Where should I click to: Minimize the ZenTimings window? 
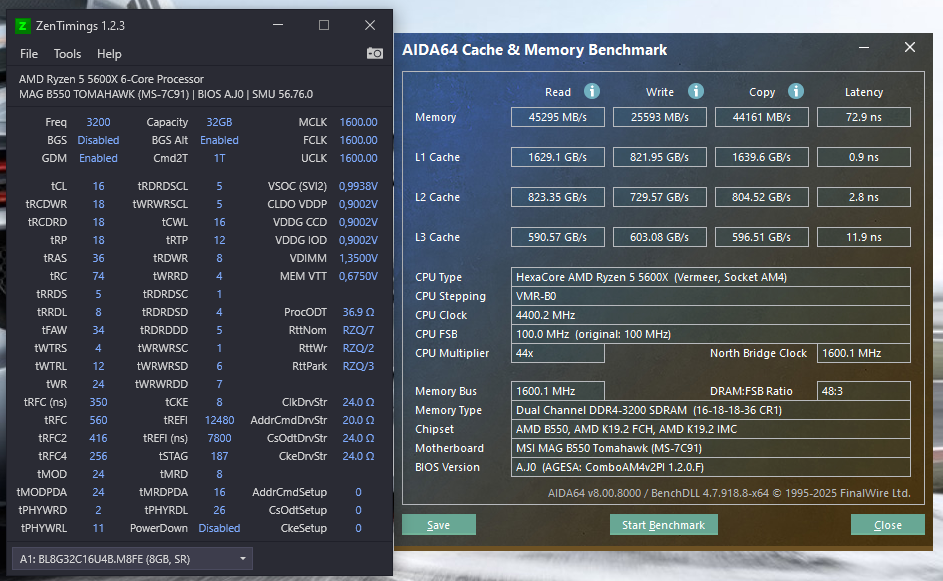(279, 25)
